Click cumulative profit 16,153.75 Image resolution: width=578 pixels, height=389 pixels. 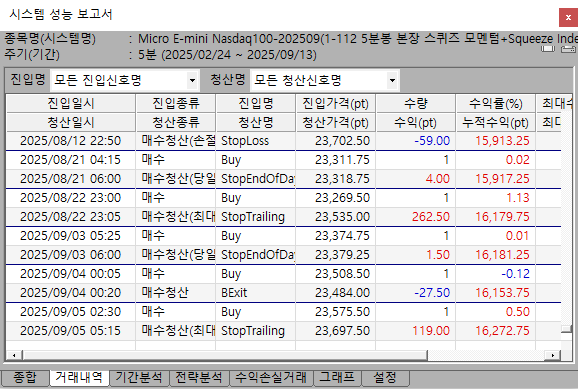[502, 293]
